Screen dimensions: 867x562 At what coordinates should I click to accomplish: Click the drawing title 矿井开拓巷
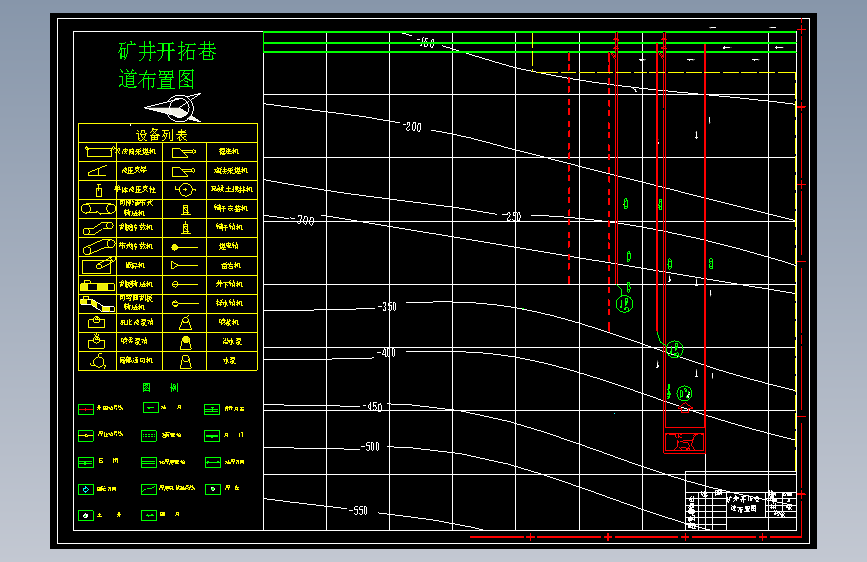(168, 51)
